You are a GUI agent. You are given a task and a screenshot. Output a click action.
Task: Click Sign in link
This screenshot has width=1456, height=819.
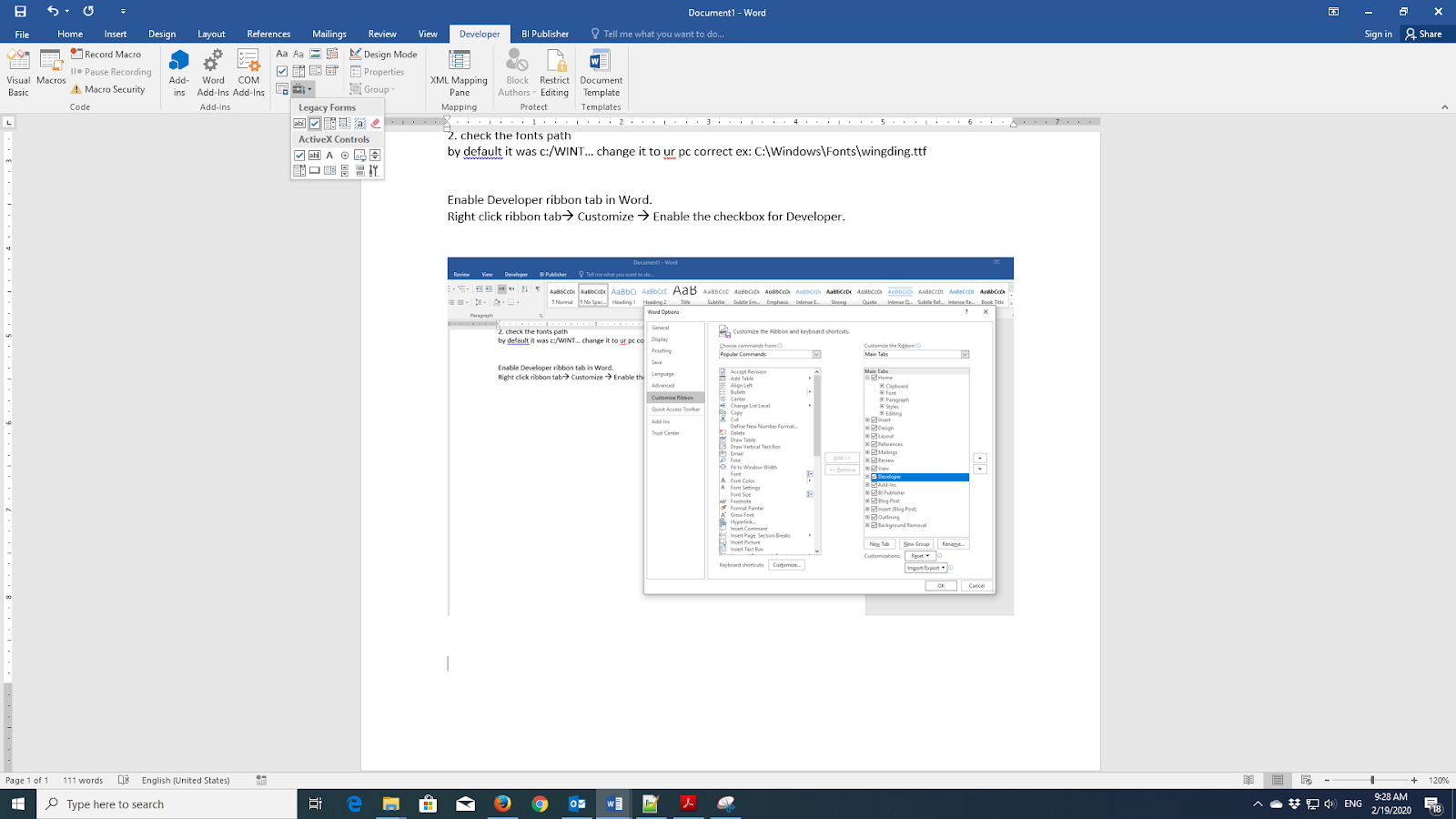click(x=1378, y=34)
